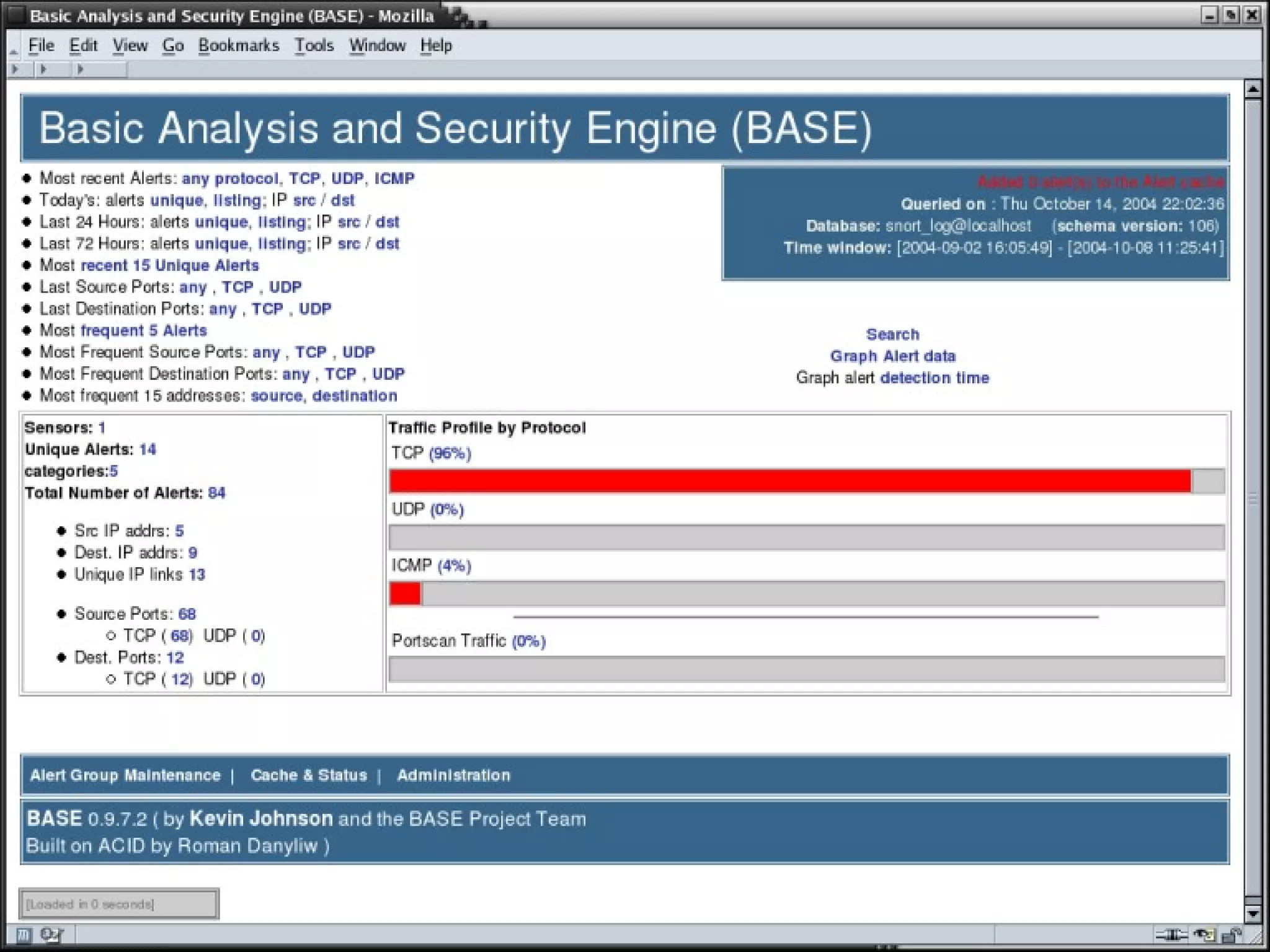Open most recent ICMP alerts
The width and height of the screenshot is (1270, 952).
click(394, 178)
